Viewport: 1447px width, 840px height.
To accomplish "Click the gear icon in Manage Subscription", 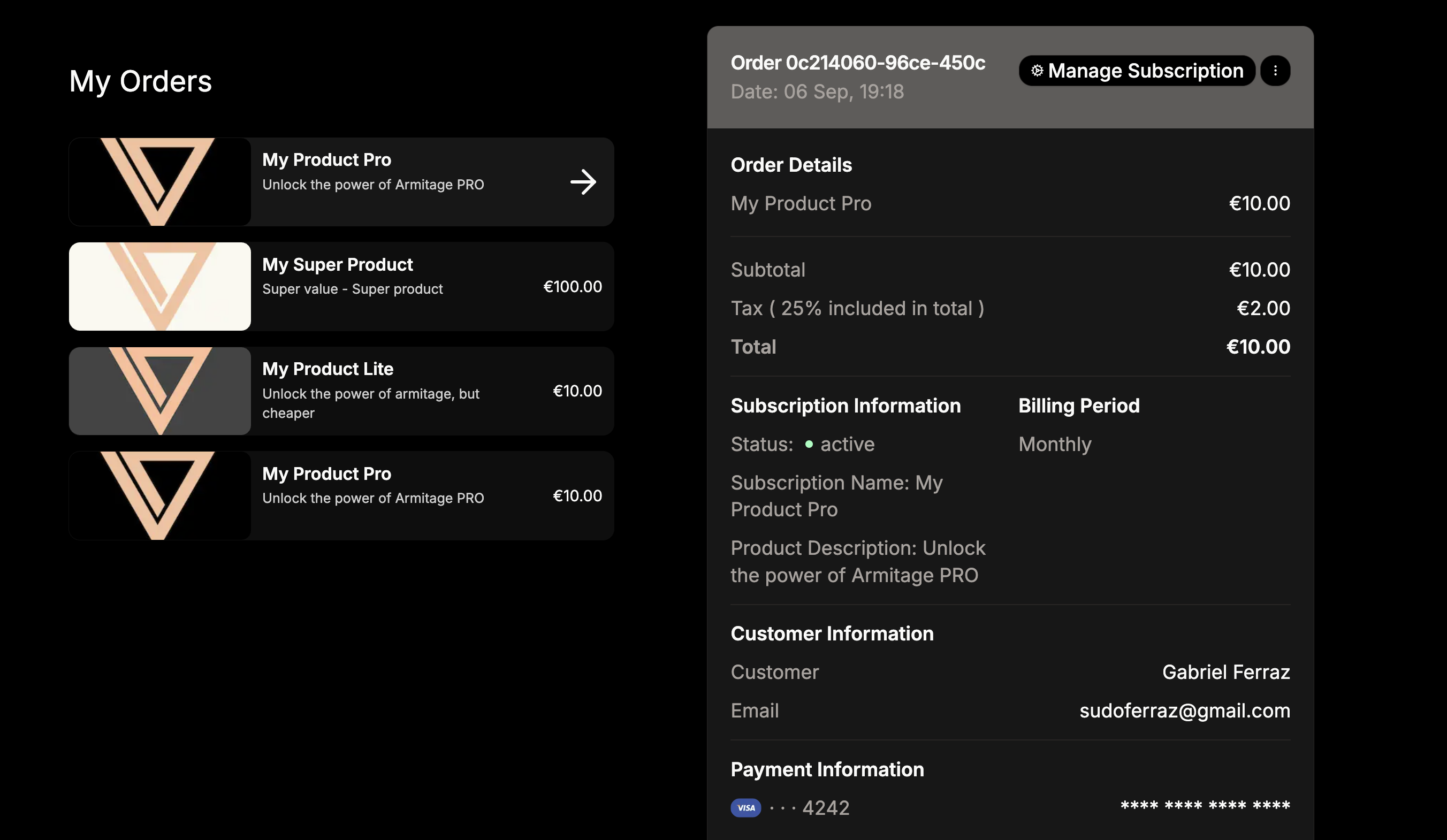I will point(1037,71).
